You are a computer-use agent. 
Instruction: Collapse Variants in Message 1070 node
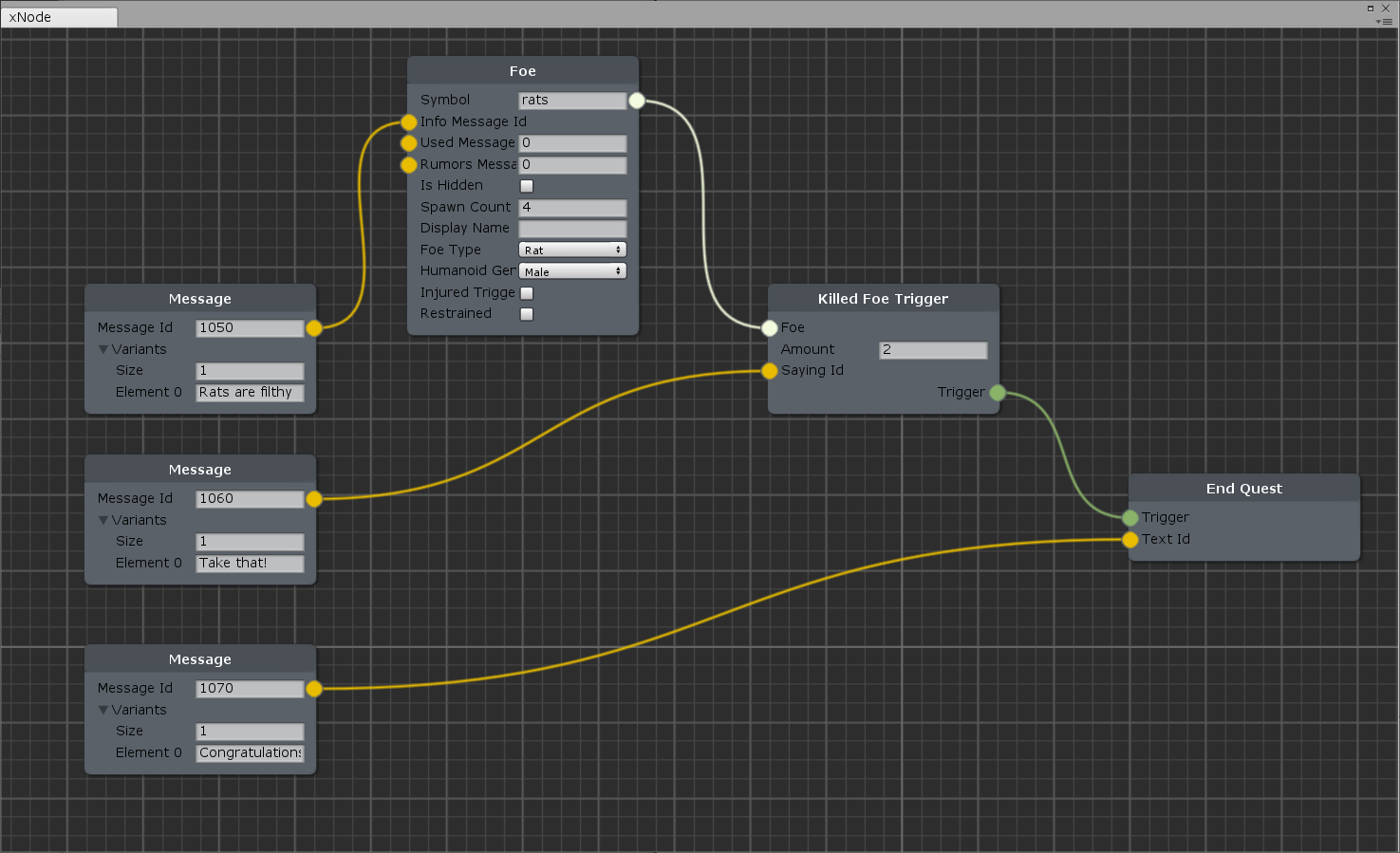[103, 710]
